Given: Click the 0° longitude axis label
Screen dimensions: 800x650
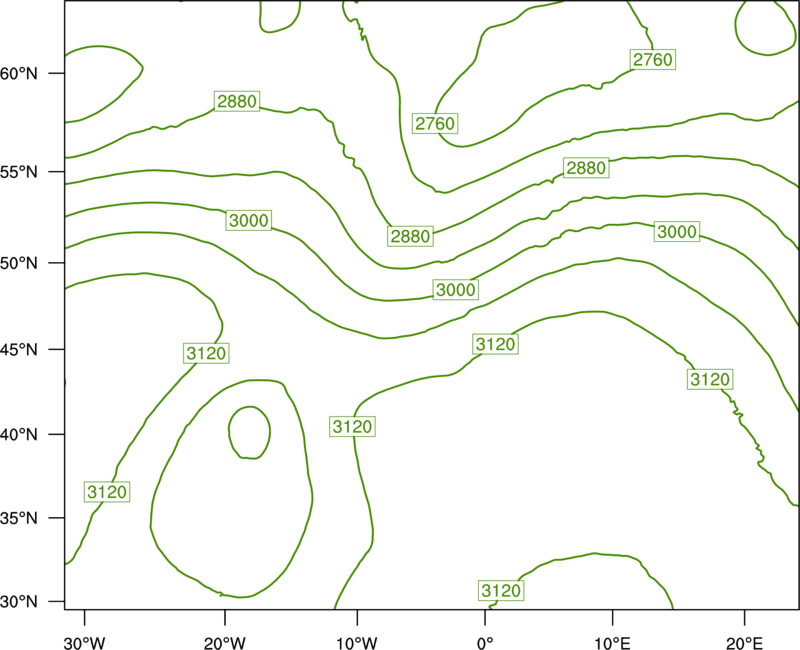Looking at the screenshot, I should tap(485, 643).
